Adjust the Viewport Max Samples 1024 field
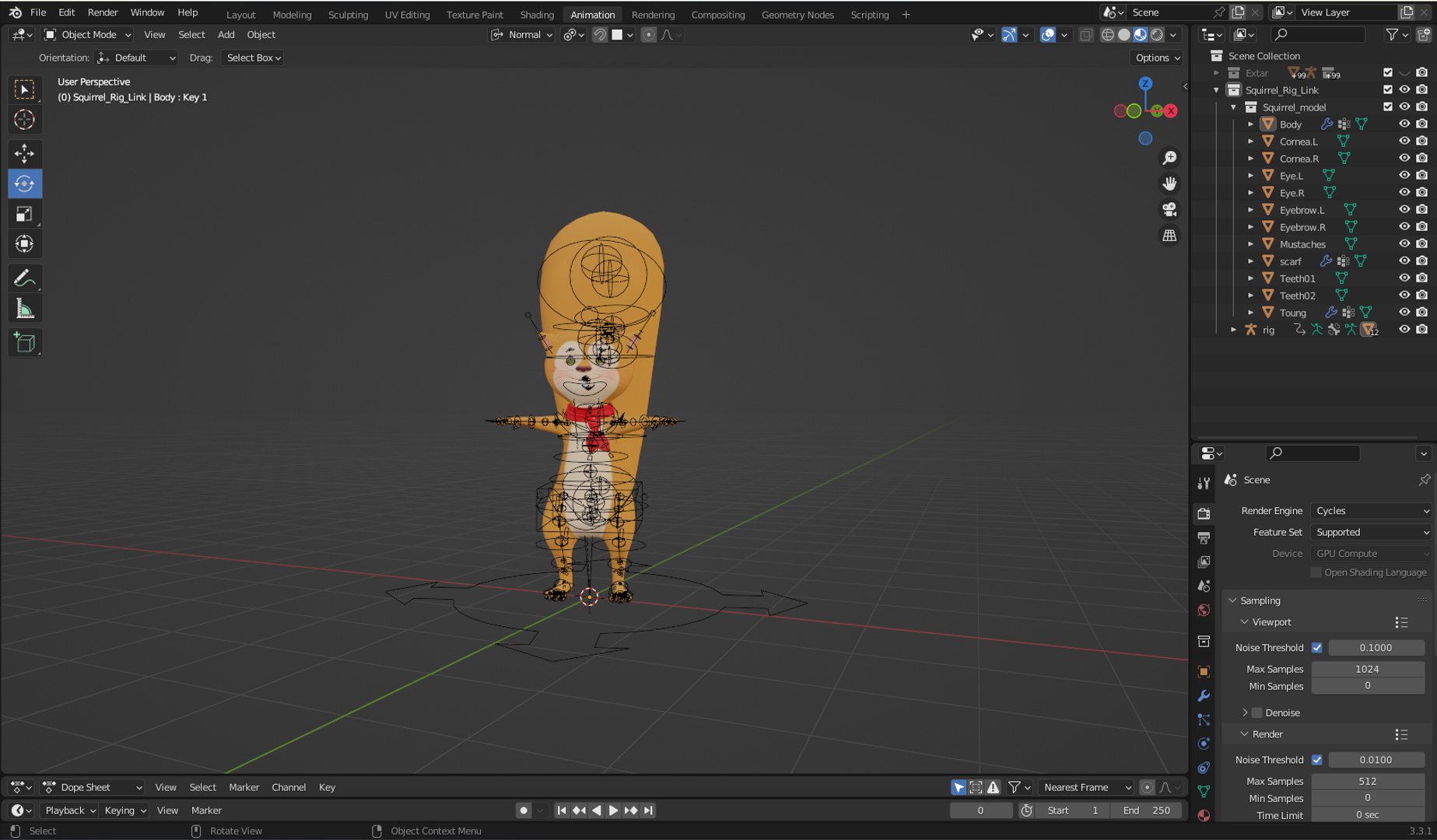The width and height of the screenshot is (1437, 840). (x=1368, y=670)
